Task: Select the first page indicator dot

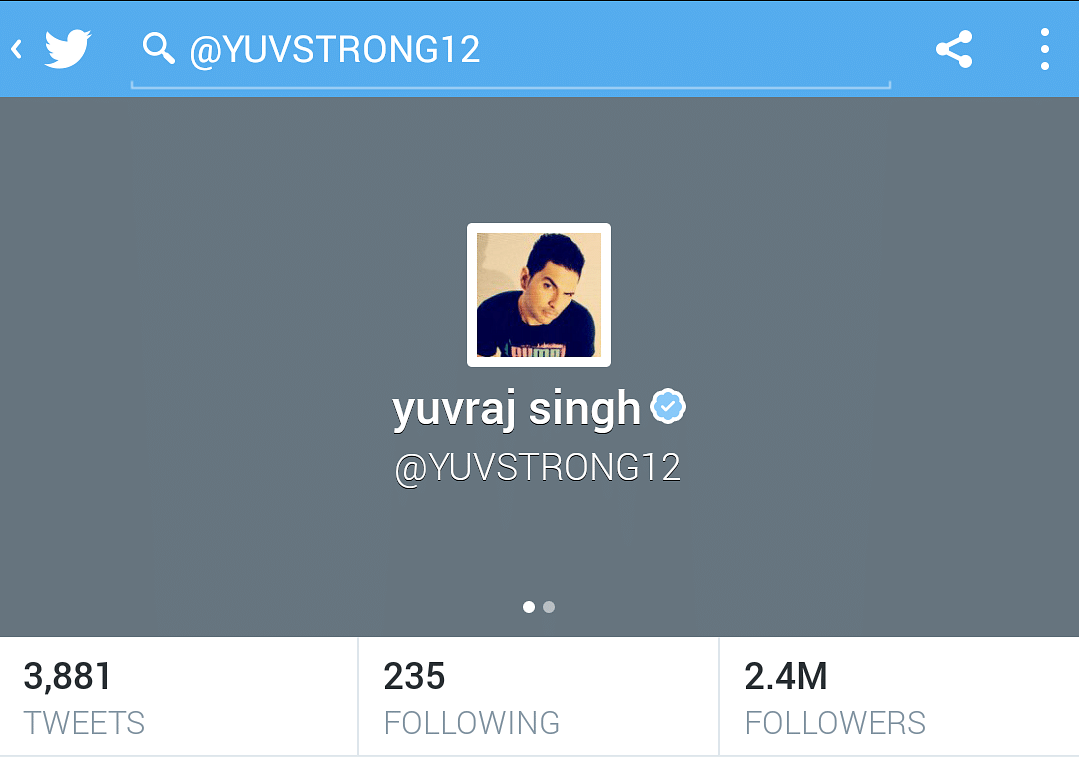Action: click(x=528, y=607)
